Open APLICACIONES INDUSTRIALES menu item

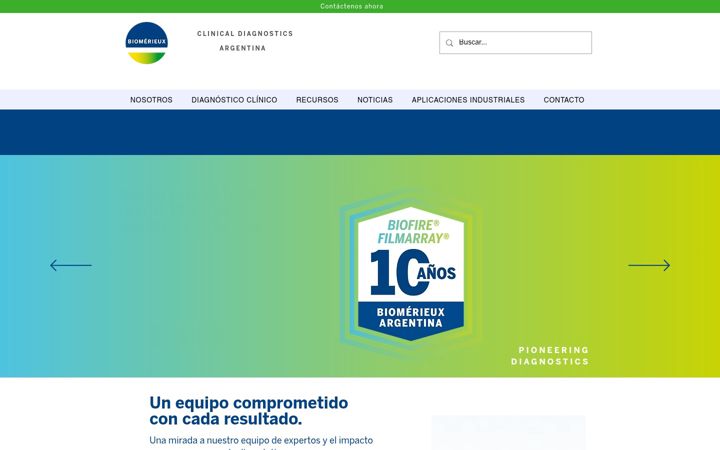(x=468, y=100)
